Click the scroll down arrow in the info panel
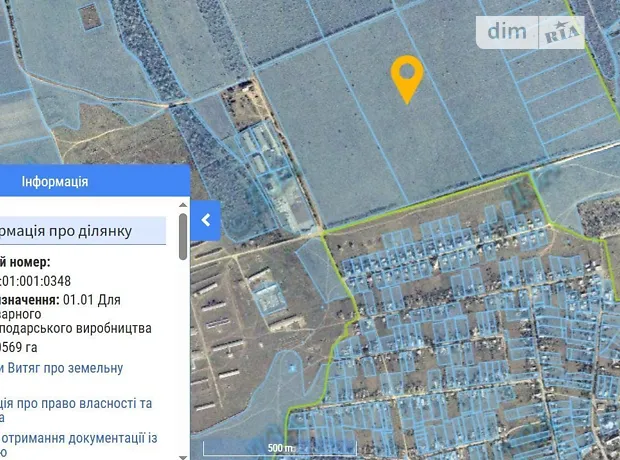The width and height of the screenshot is (620, 460). pos(183,457)
